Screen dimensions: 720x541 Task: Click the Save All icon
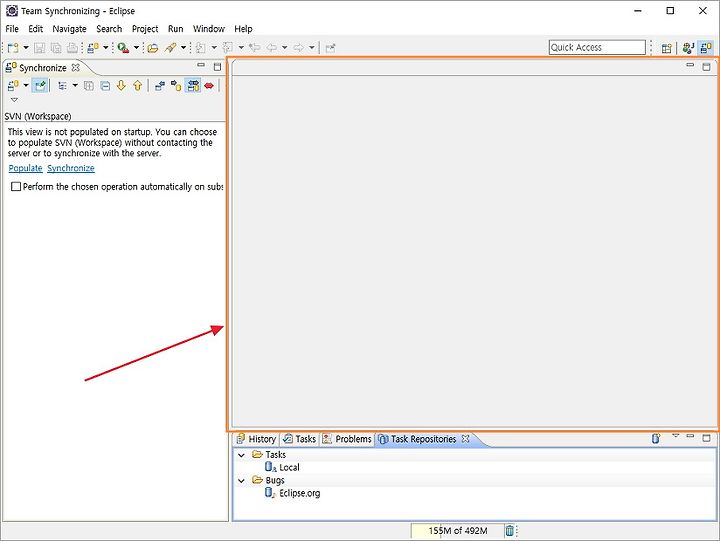(x=56, y=48)
